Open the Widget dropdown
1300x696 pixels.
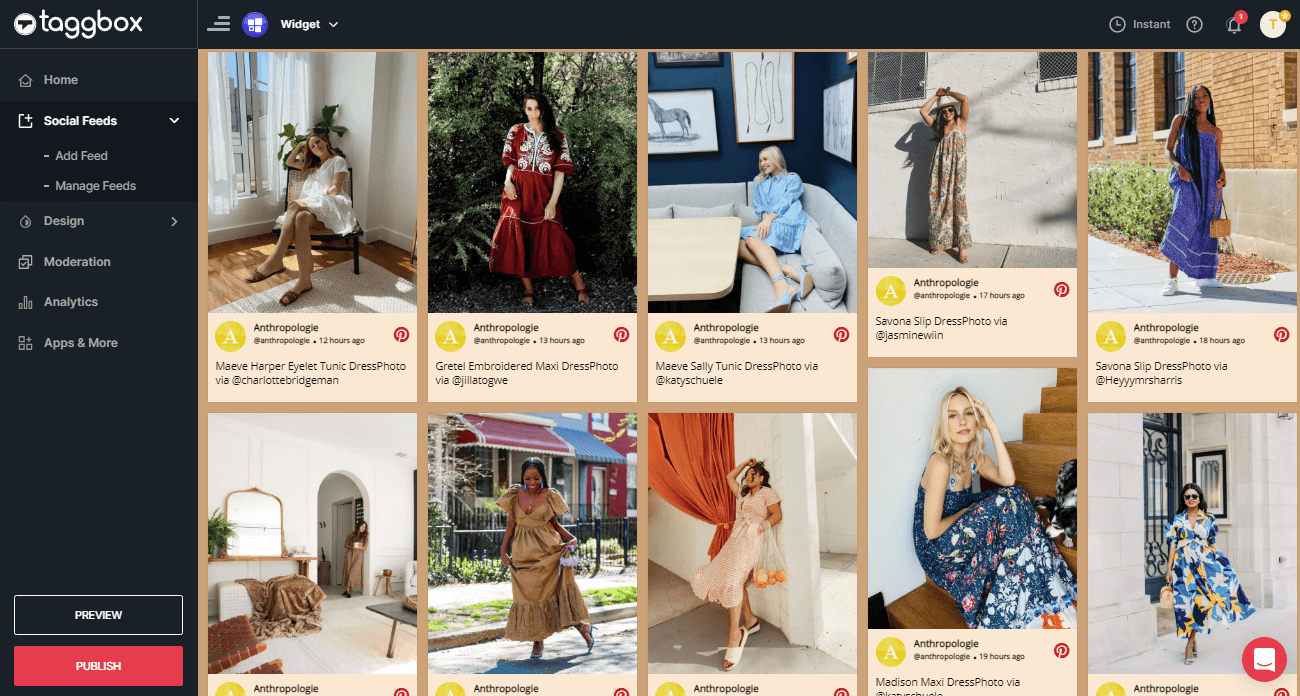pyautogui.click(x=309, y=24)
